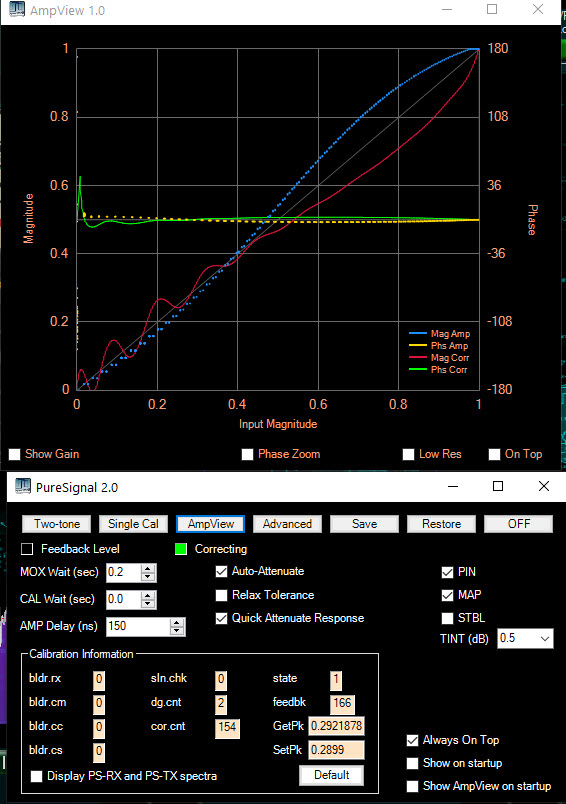
Task: Click the MOX Wait value field
Action: point(124,572)
